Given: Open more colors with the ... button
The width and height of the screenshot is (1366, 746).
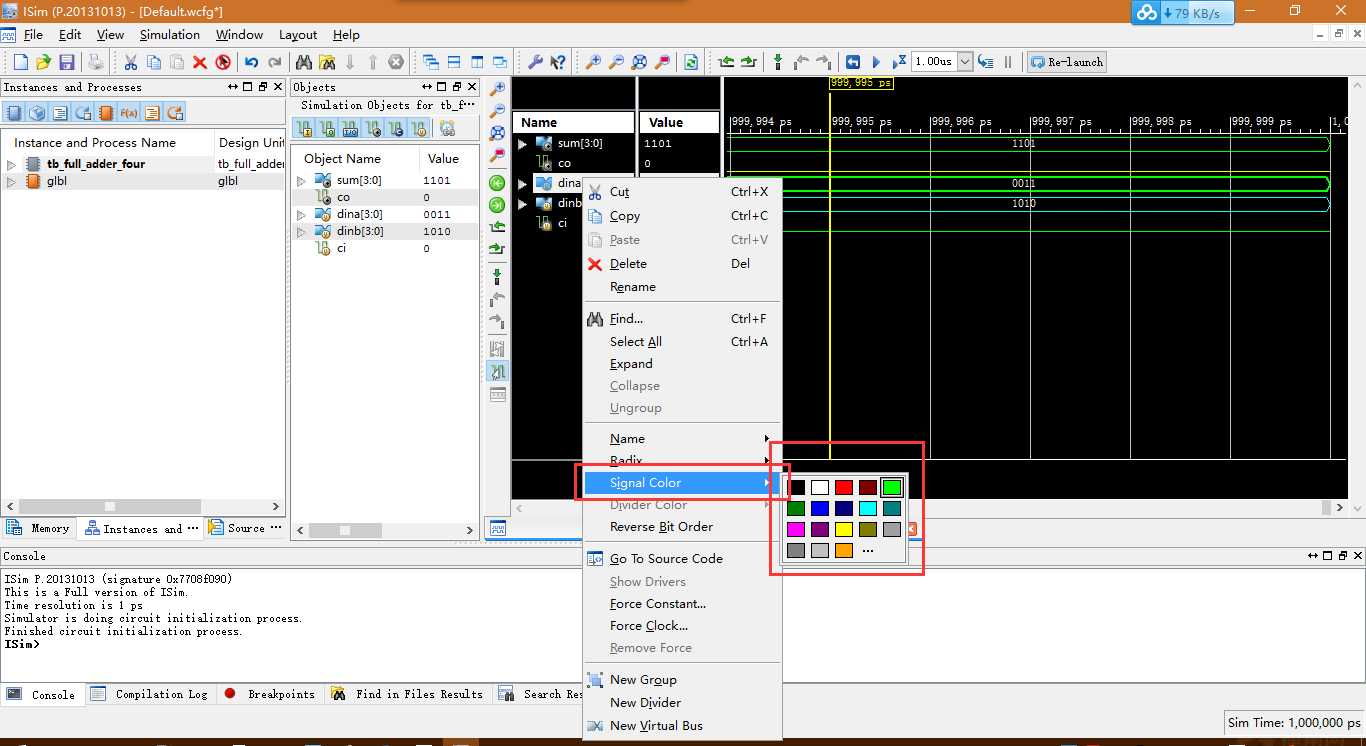Looking at the screenshot, I should coord(868,551).
